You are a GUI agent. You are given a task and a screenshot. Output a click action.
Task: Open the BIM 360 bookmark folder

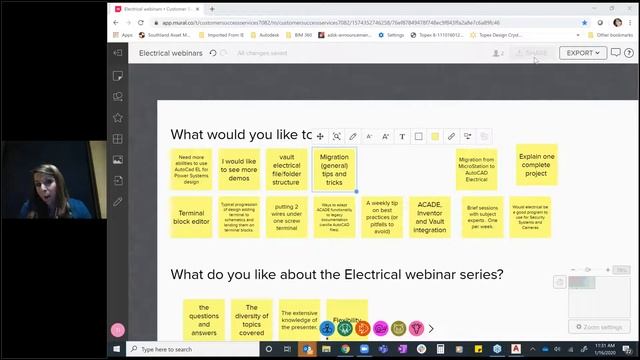pyautogui.click(x=299, y=35)
